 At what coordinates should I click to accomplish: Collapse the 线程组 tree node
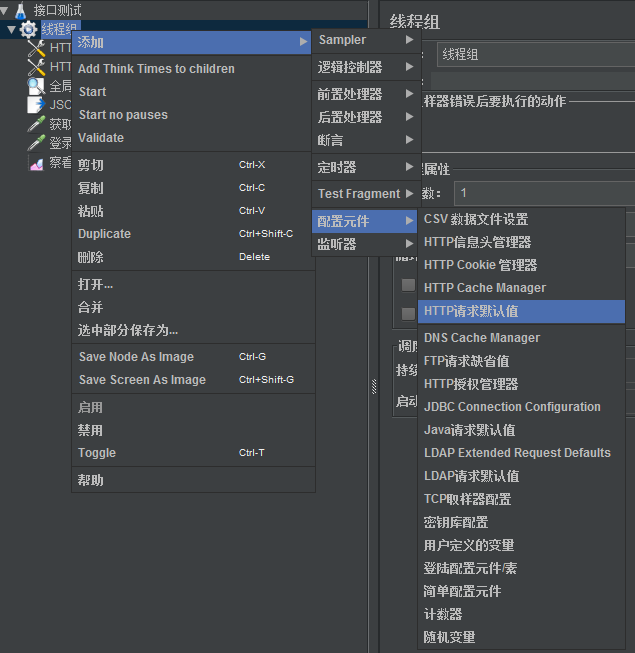(12, 29)
